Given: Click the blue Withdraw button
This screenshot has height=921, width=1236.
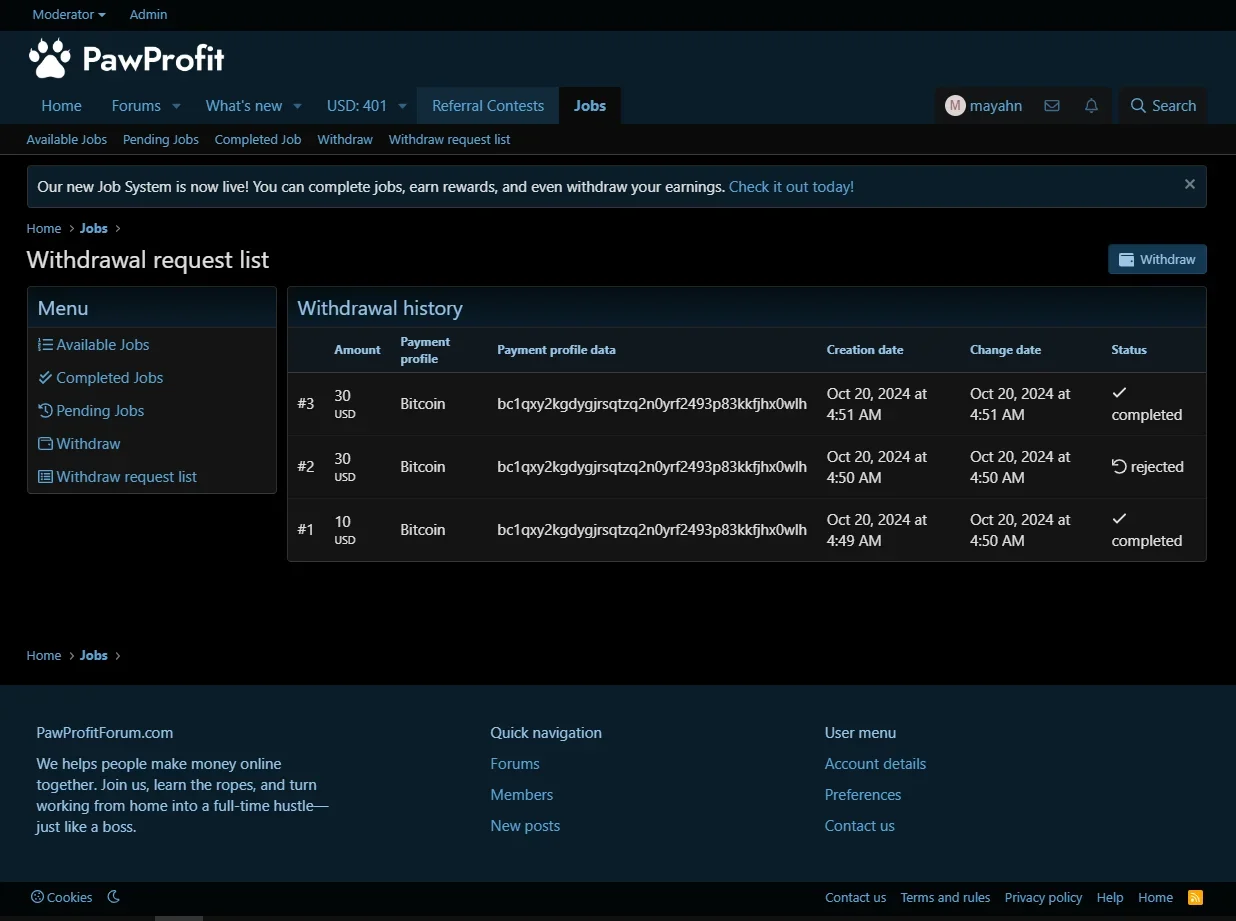Looking at the screenshot, I should pyautogui.click(x=1157, y=259).
